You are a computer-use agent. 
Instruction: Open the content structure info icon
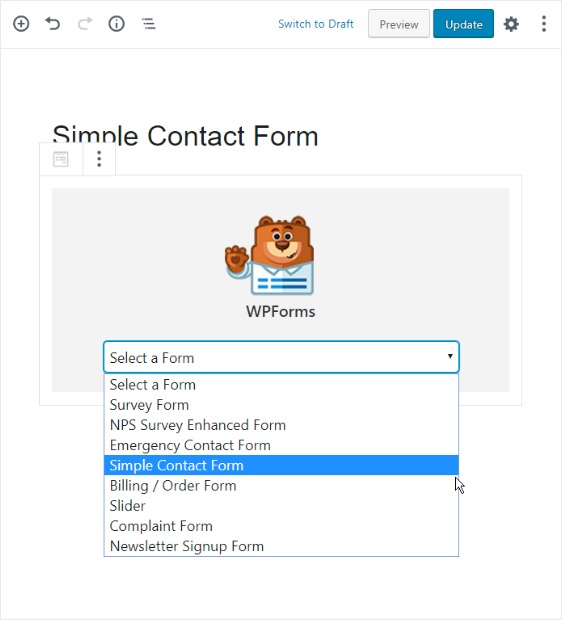click(116, 24)
